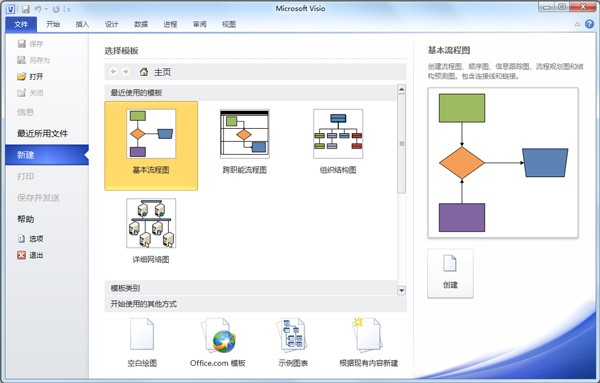Select 保存并发送 in the file menu
The height and width of the screenshot is (383, 600).
point(38,198)
